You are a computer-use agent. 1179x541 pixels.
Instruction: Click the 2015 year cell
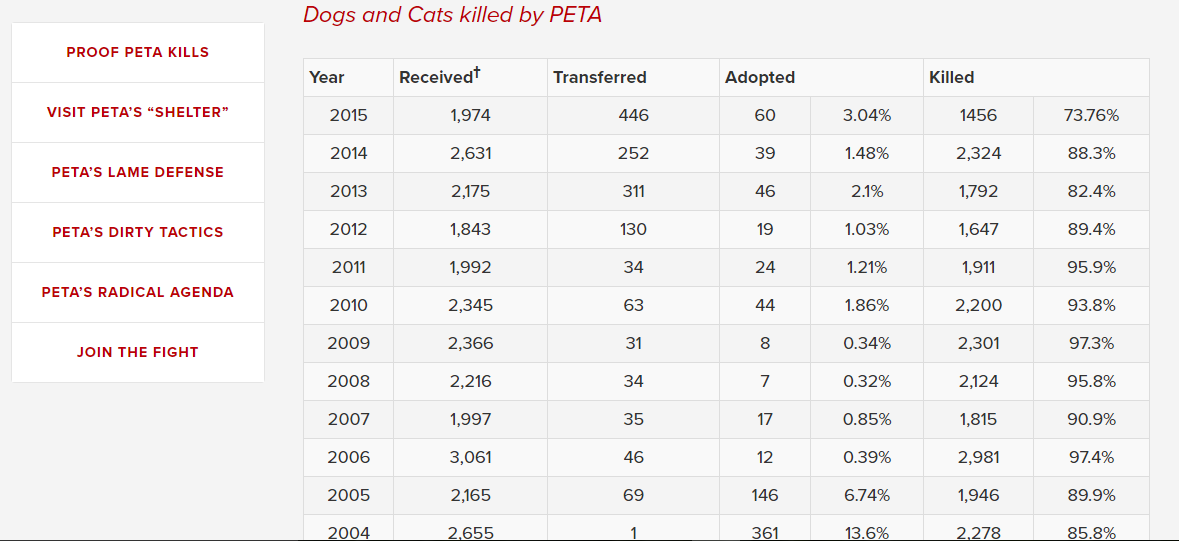(348, 115)
